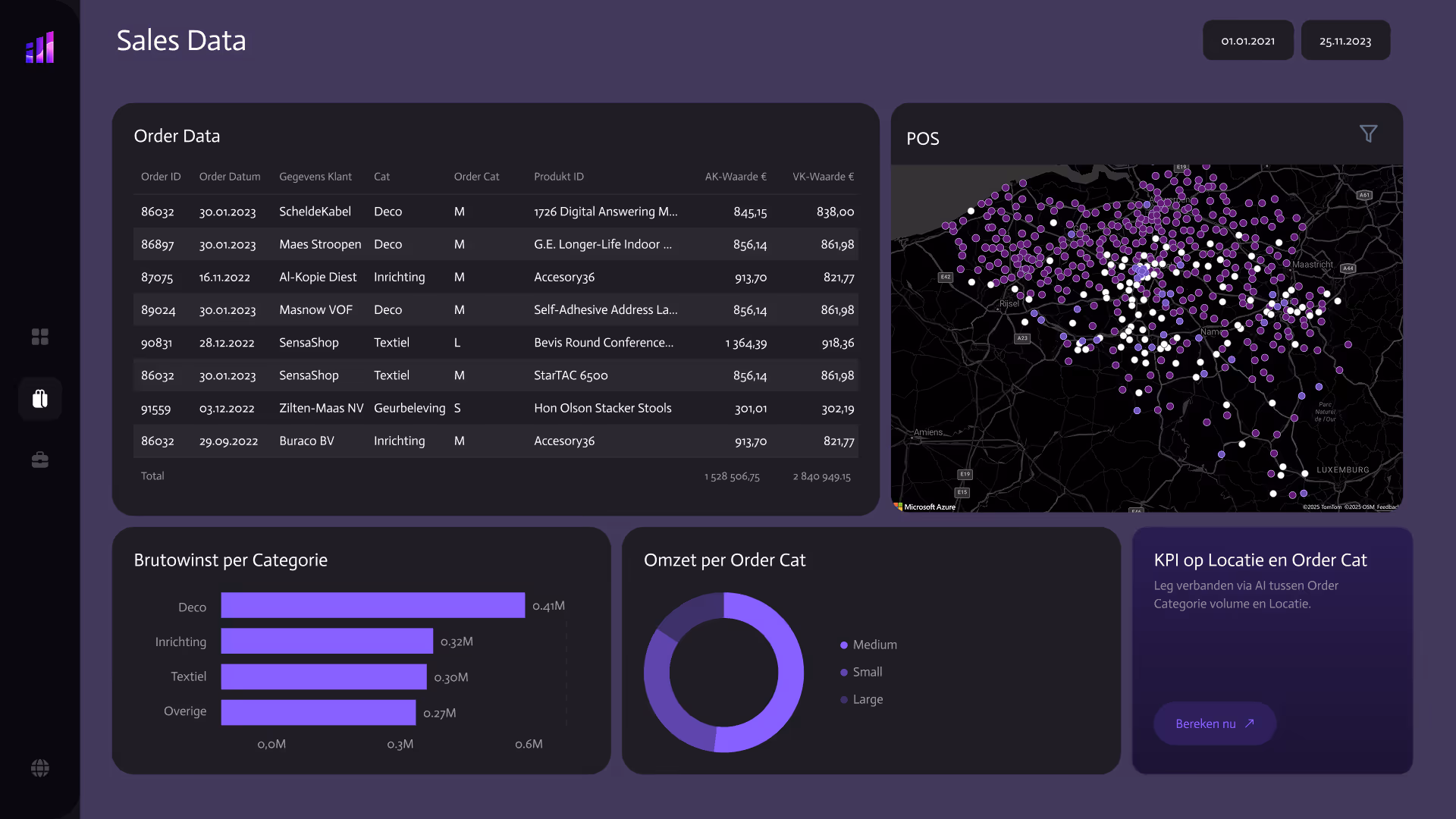Toggle the Medium legend entry in the donut chart

click(868, 645)
